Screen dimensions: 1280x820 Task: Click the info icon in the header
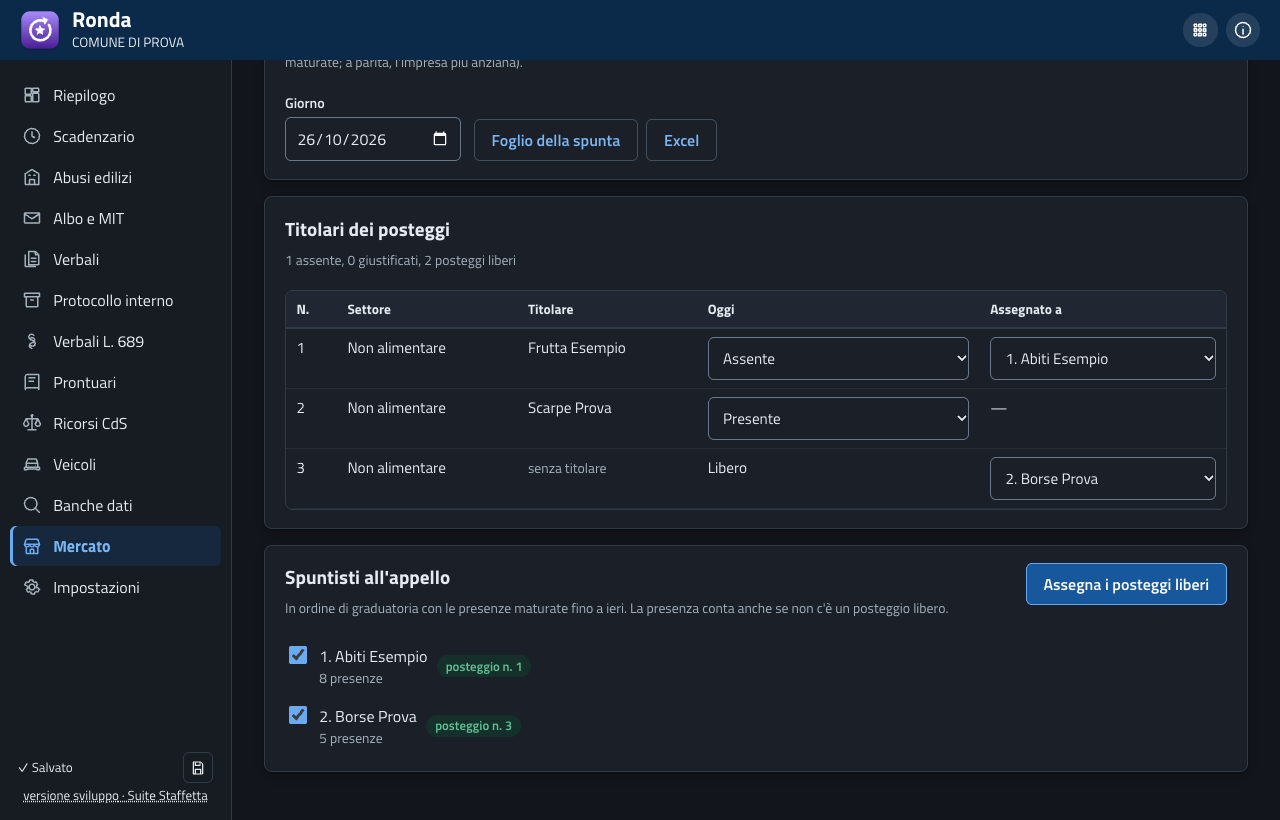pos(1243,30)
